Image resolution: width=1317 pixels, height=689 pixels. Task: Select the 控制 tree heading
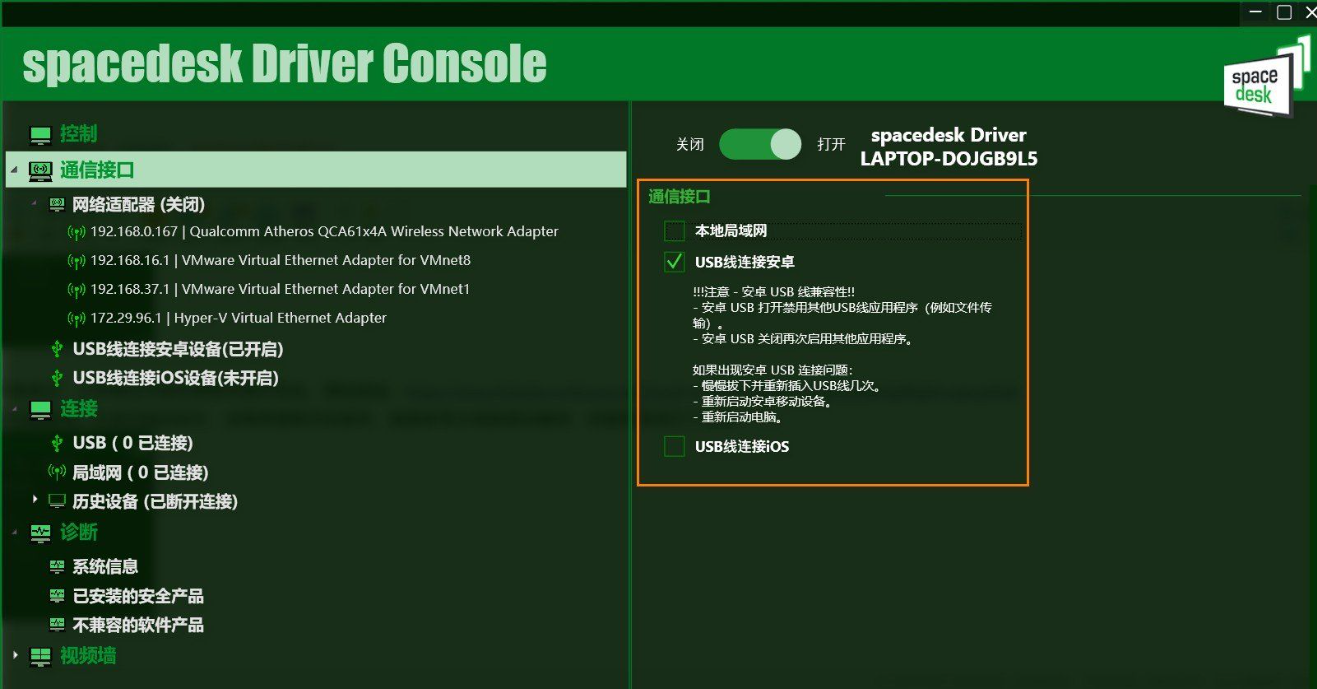(78, 134)
